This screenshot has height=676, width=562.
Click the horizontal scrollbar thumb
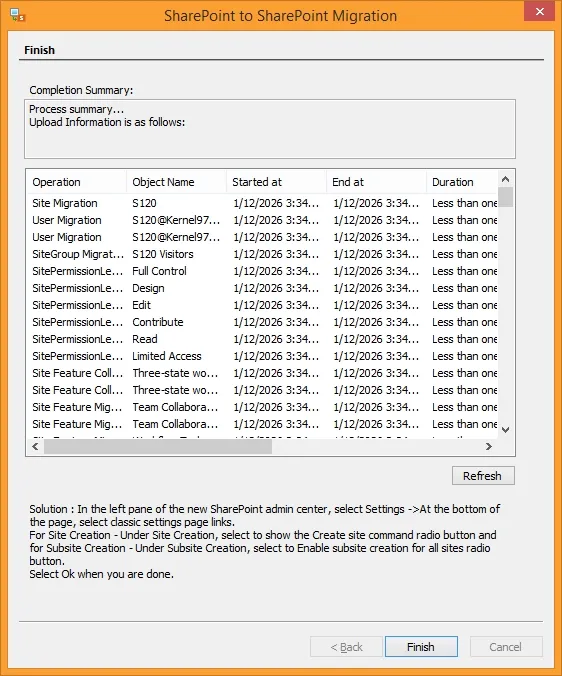coord(158,446)
